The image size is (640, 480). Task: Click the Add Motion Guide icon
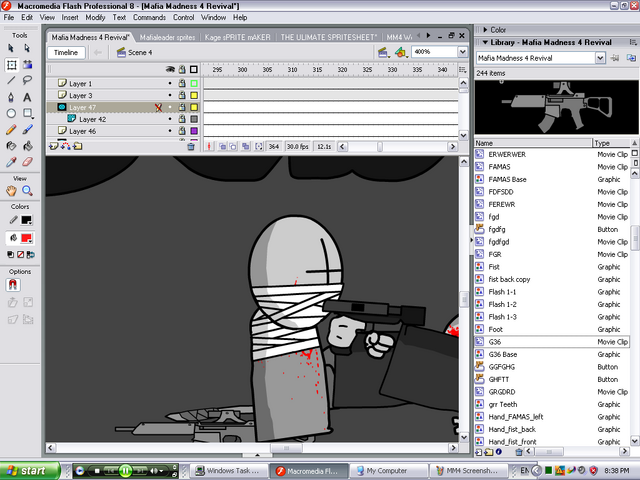coord(65,146)
